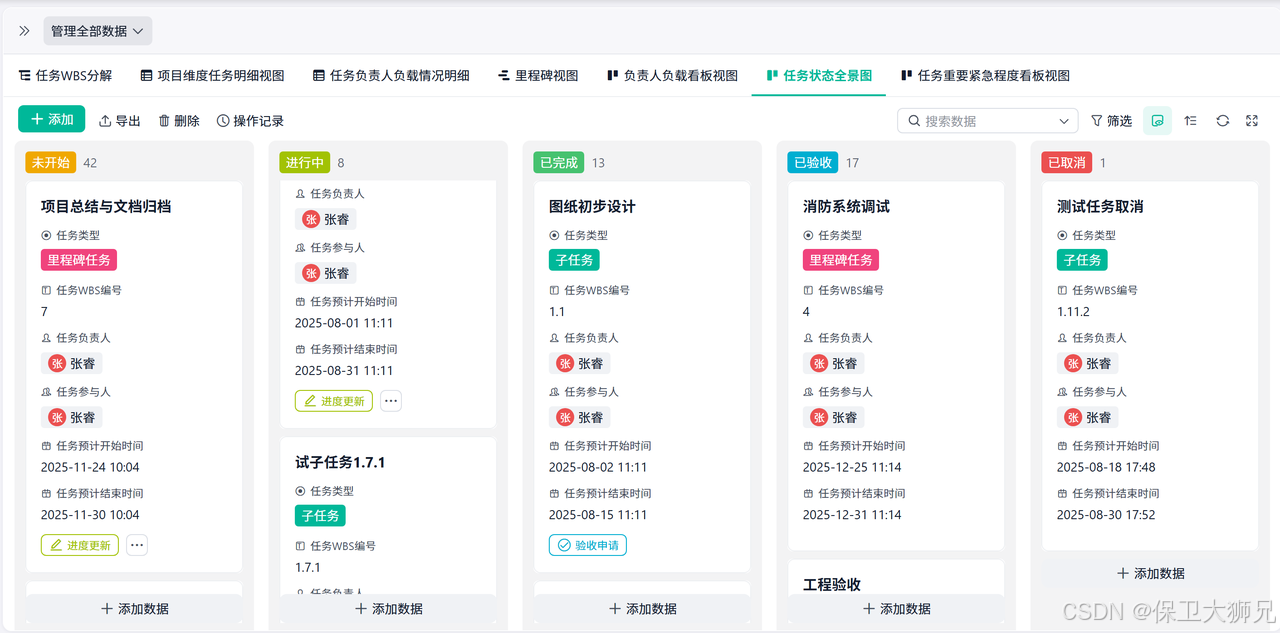Click date 2025-08-30 17:52
This screenshot has height=633, width=1280.
coord(1106,515)
